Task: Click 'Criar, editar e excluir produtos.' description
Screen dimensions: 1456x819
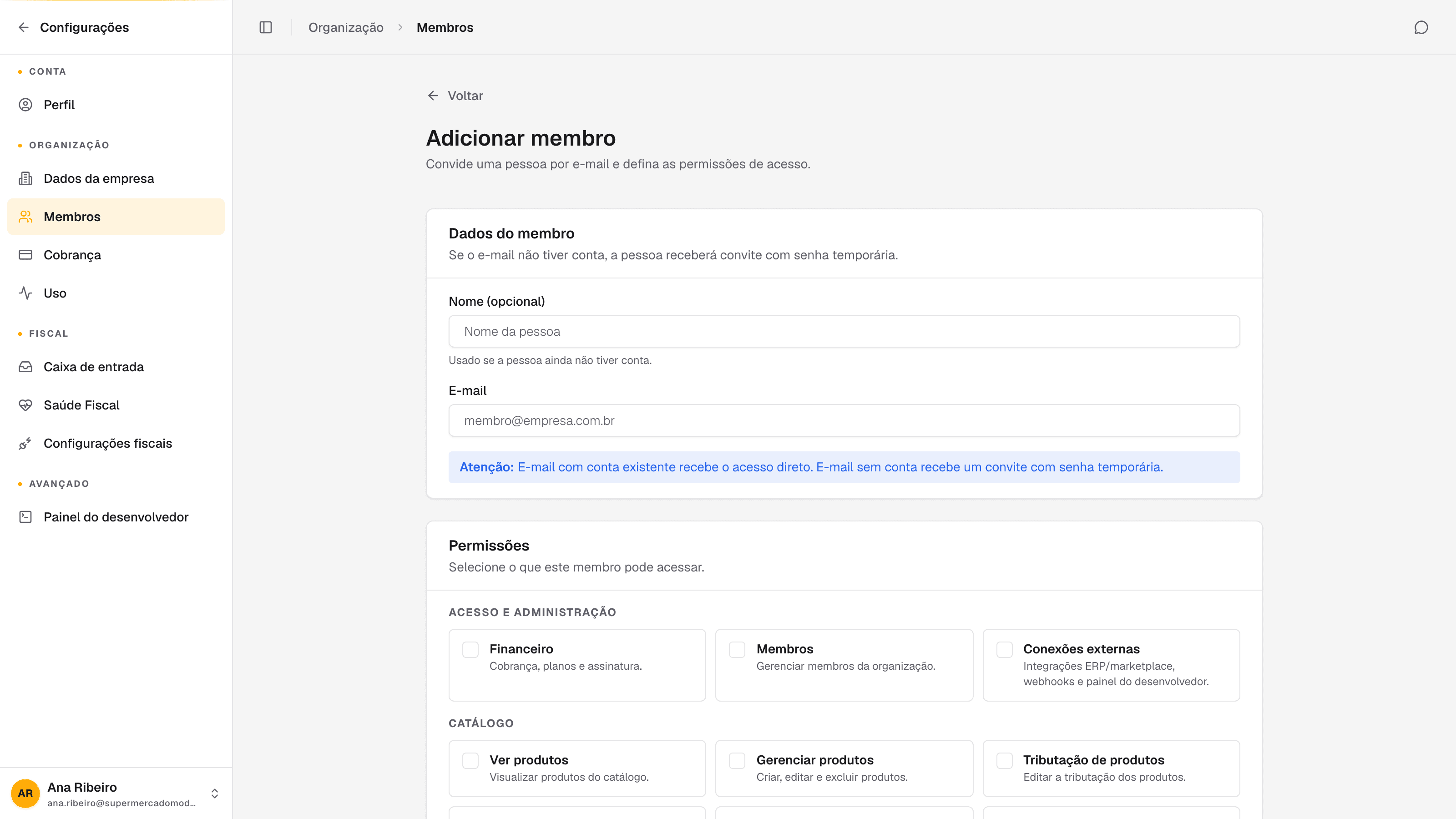Action: click(x=831, y=777)
